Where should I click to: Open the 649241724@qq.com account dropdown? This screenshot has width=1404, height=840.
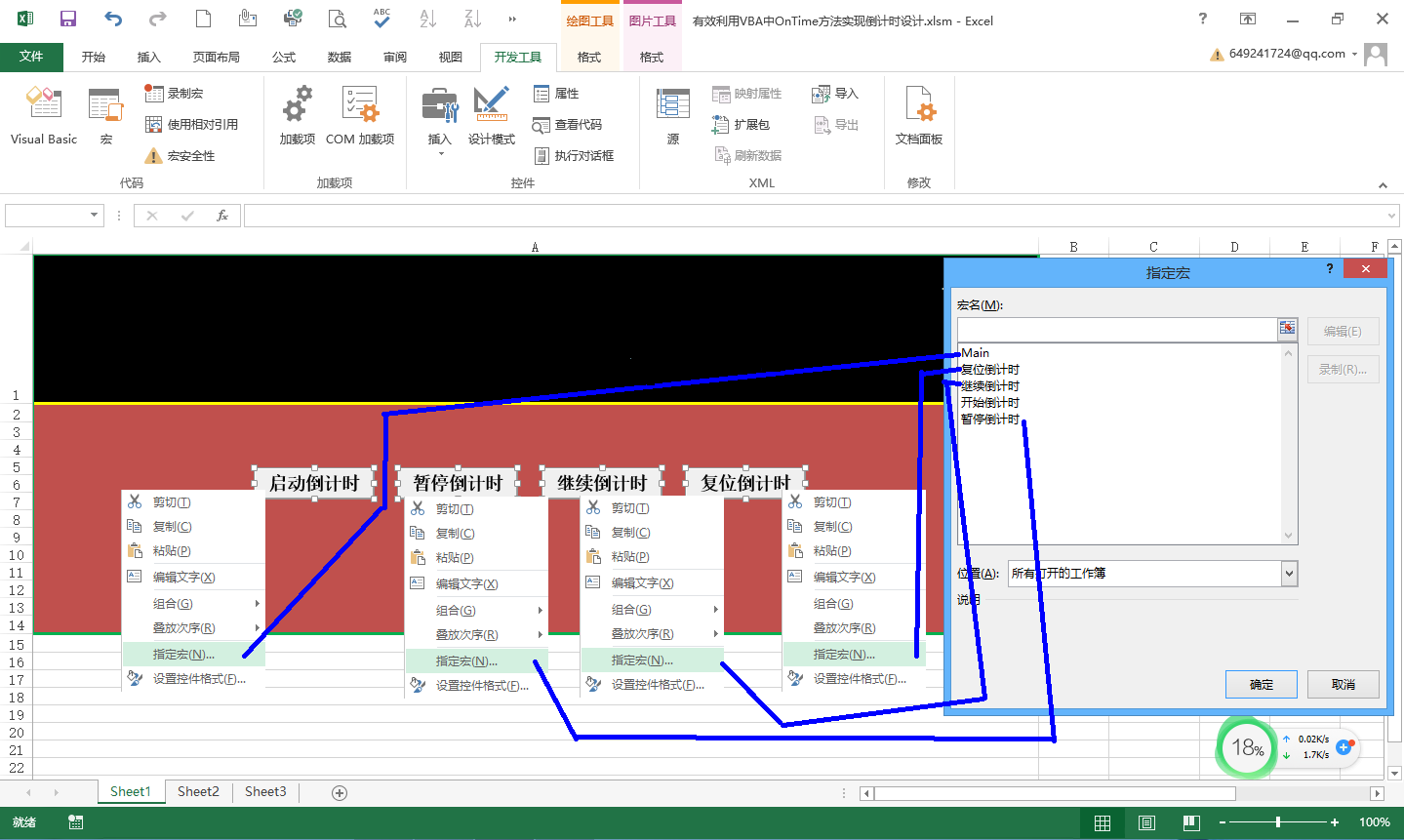1354,55
